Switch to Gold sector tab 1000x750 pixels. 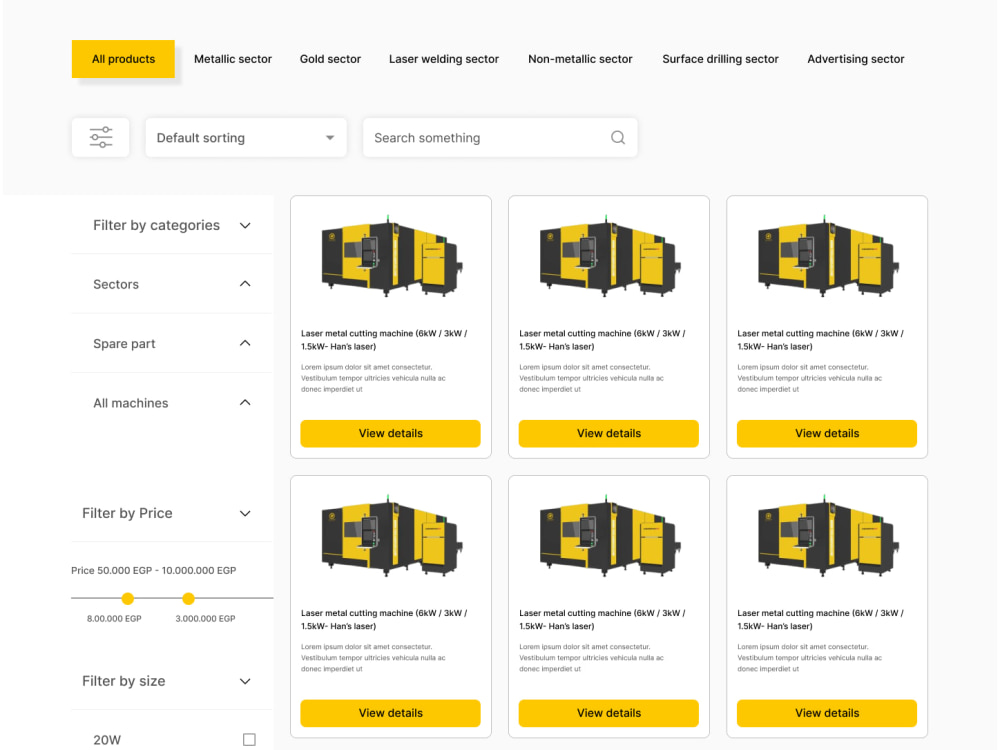click(x=330, y=59)
